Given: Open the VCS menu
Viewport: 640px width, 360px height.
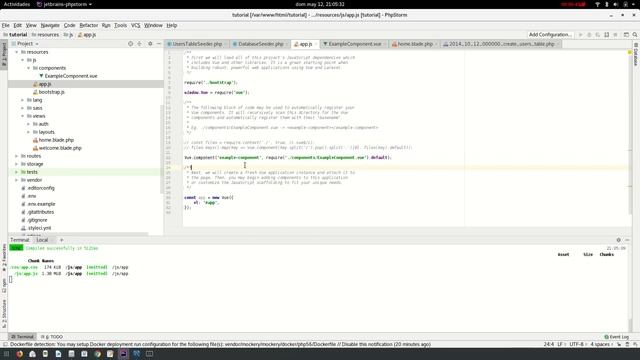Looking at the screenshot, I should (136, 25).
